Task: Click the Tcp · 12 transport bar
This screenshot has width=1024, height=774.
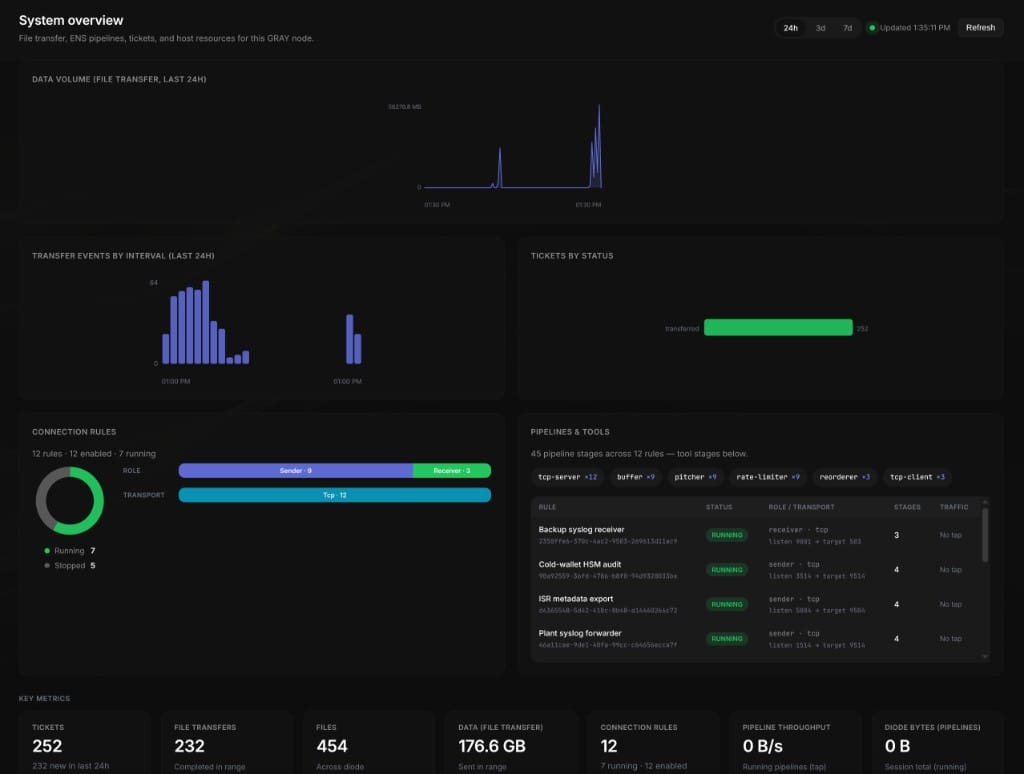Action: click(334, 495)
